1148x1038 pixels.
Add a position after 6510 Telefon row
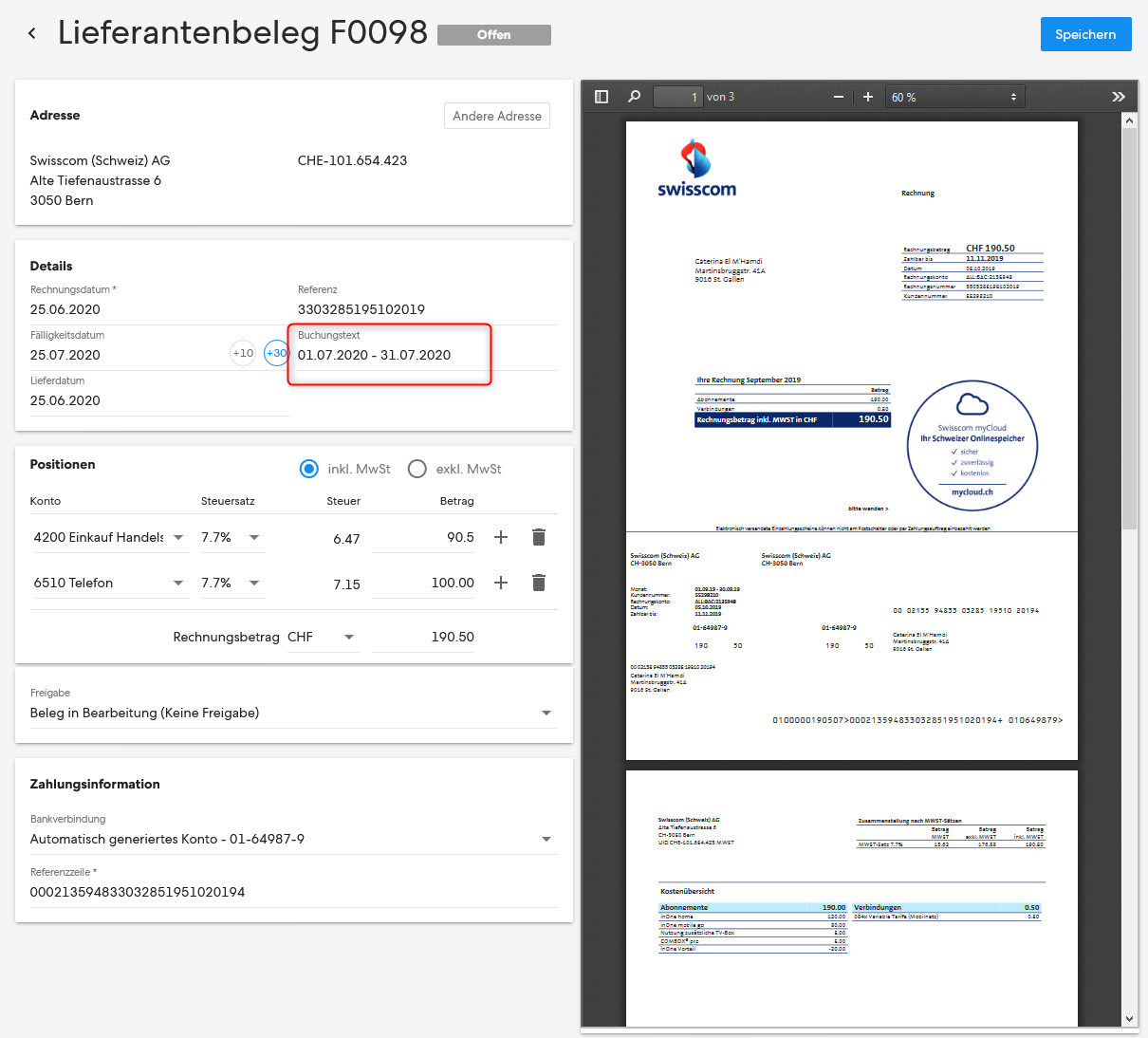[x=501, y=583]
